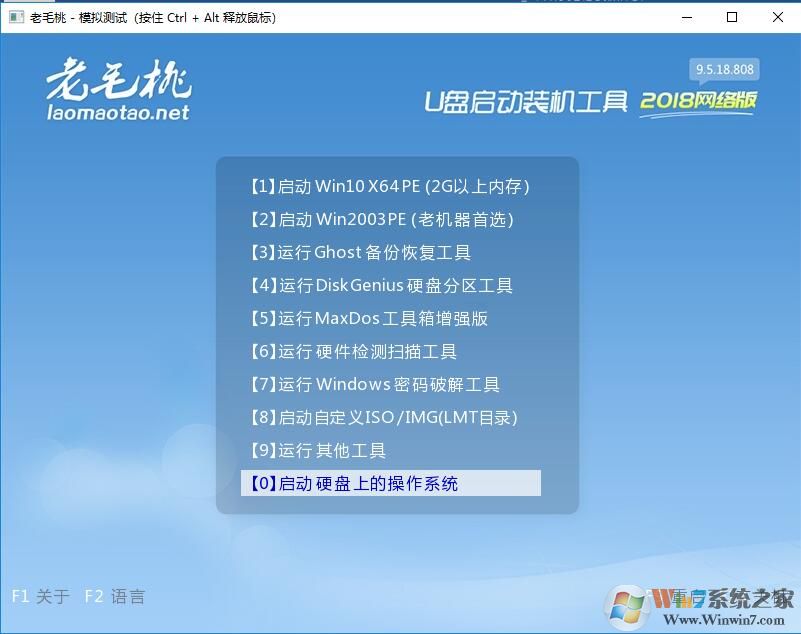Run option 5 MaxDos toolbox enhanced edition
Screen dimensions: 801x634
tap(369, 318)
